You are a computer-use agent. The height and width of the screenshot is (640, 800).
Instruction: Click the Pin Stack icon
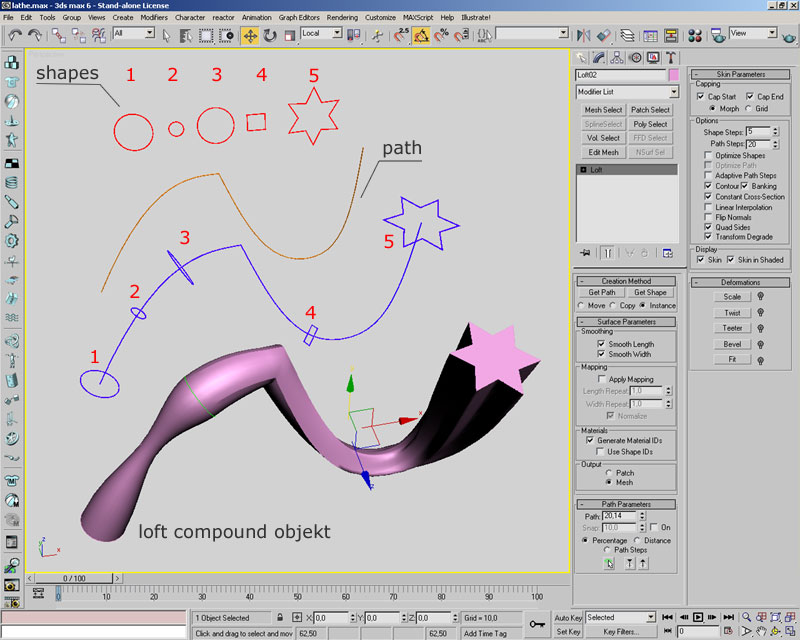[x=583, y=252]
